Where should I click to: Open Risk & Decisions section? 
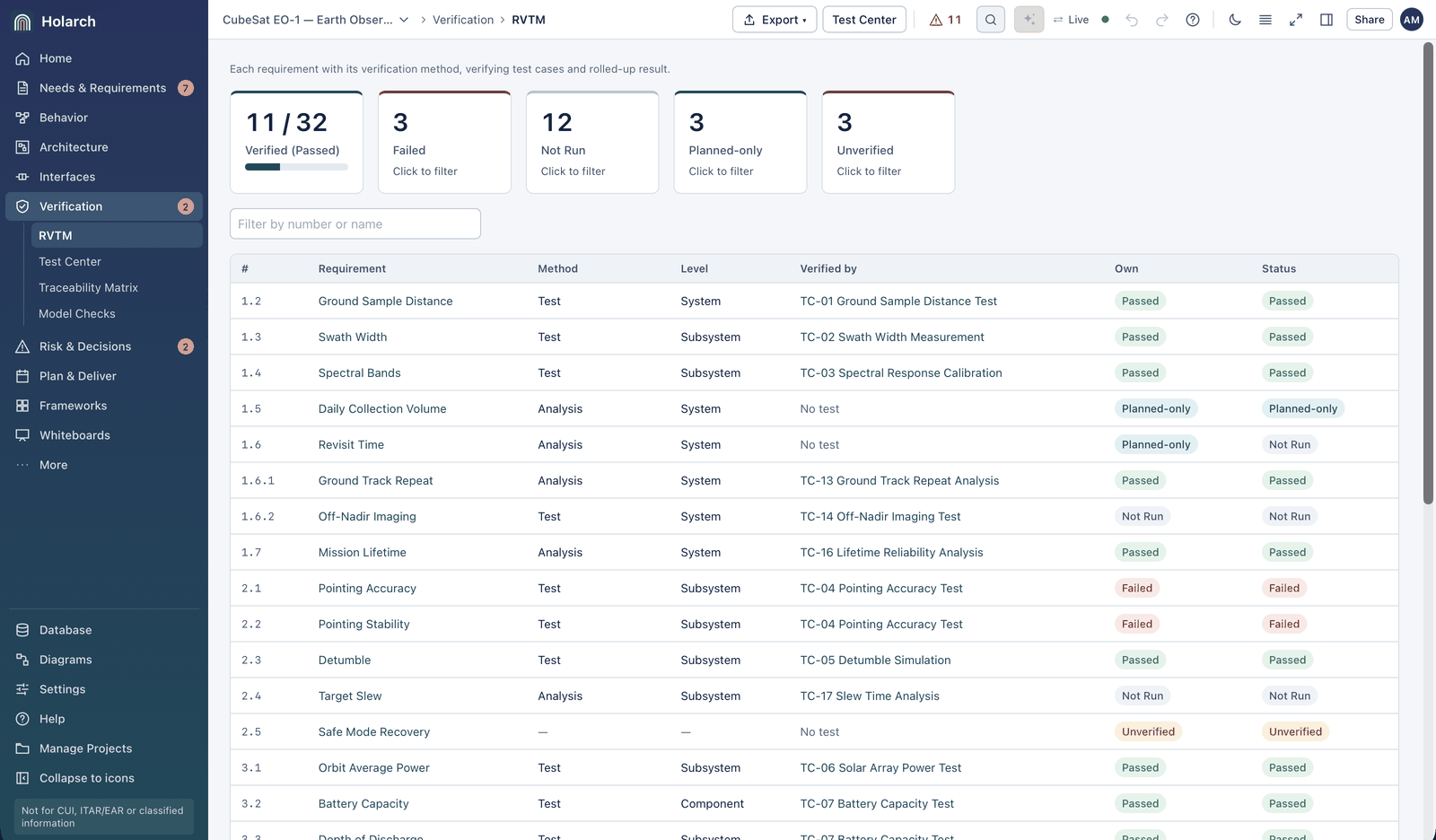tap(104, 346)
